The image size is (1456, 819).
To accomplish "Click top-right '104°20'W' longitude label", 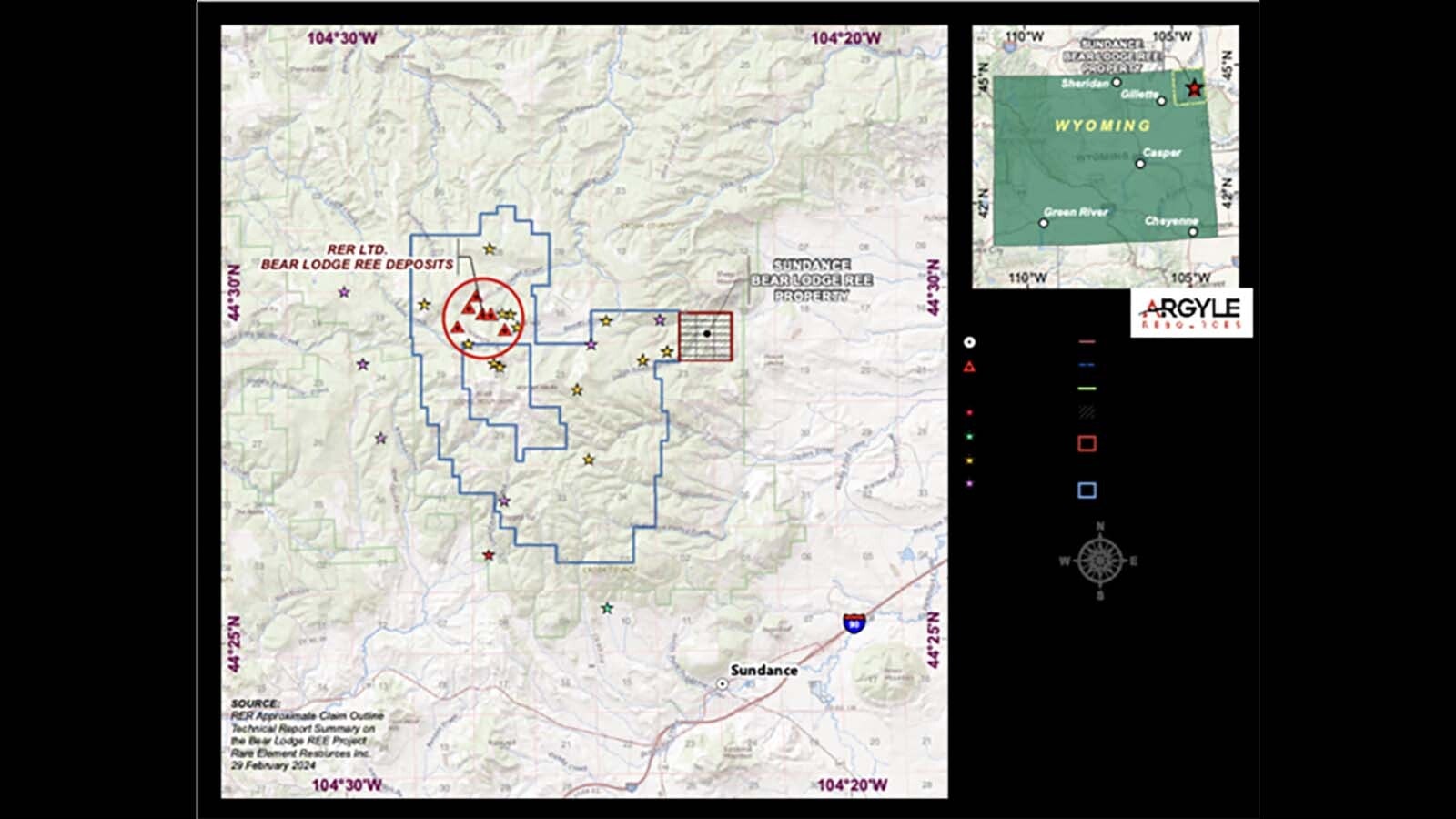I will [846, 38].
